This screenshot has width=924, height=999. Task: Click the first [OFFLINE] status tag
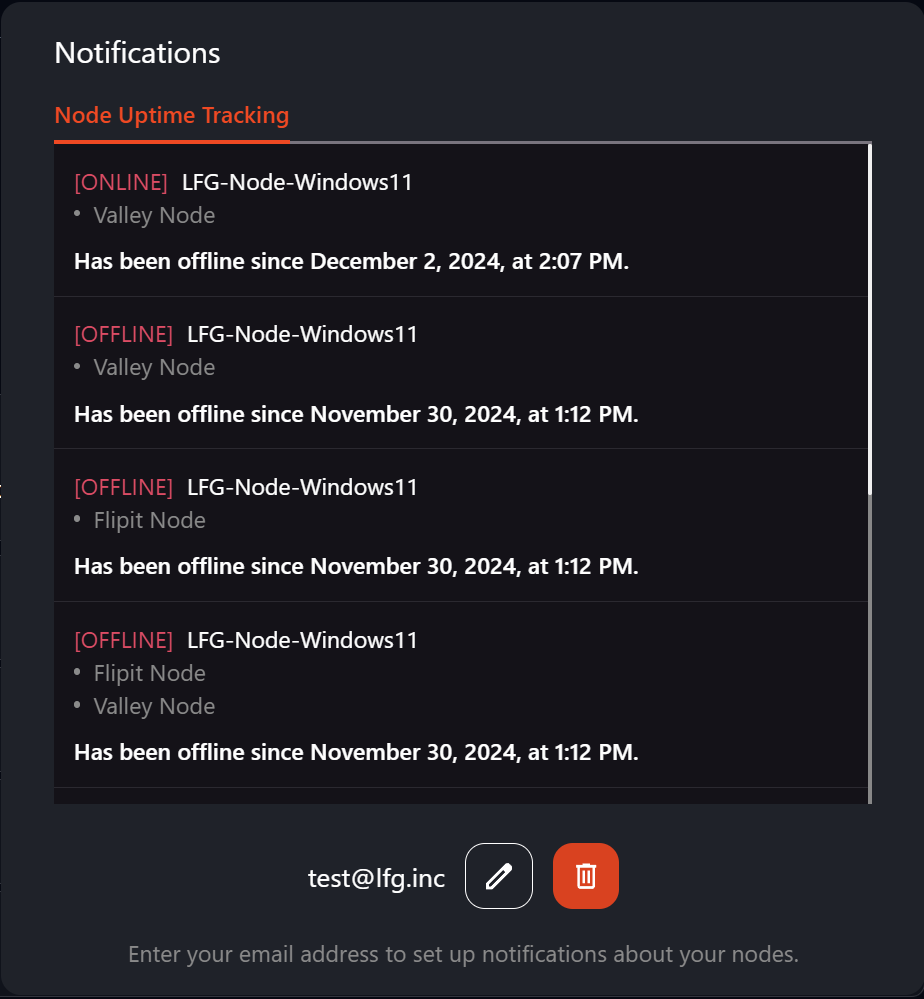pos(124,334)
